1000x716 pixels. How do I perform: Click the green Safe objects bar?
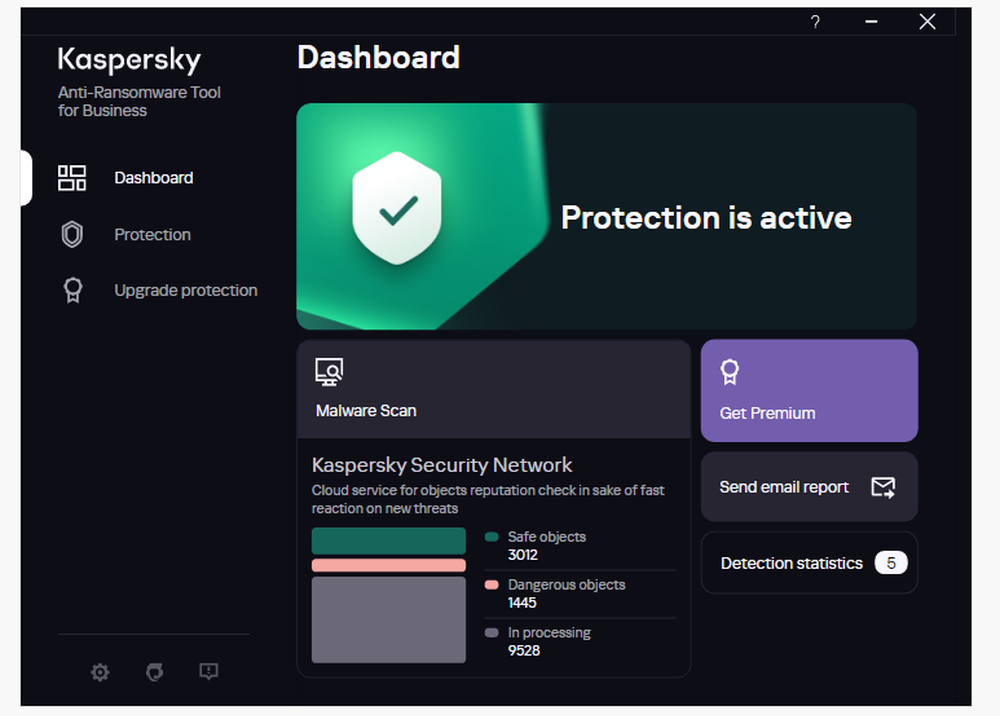coord(388,541)
